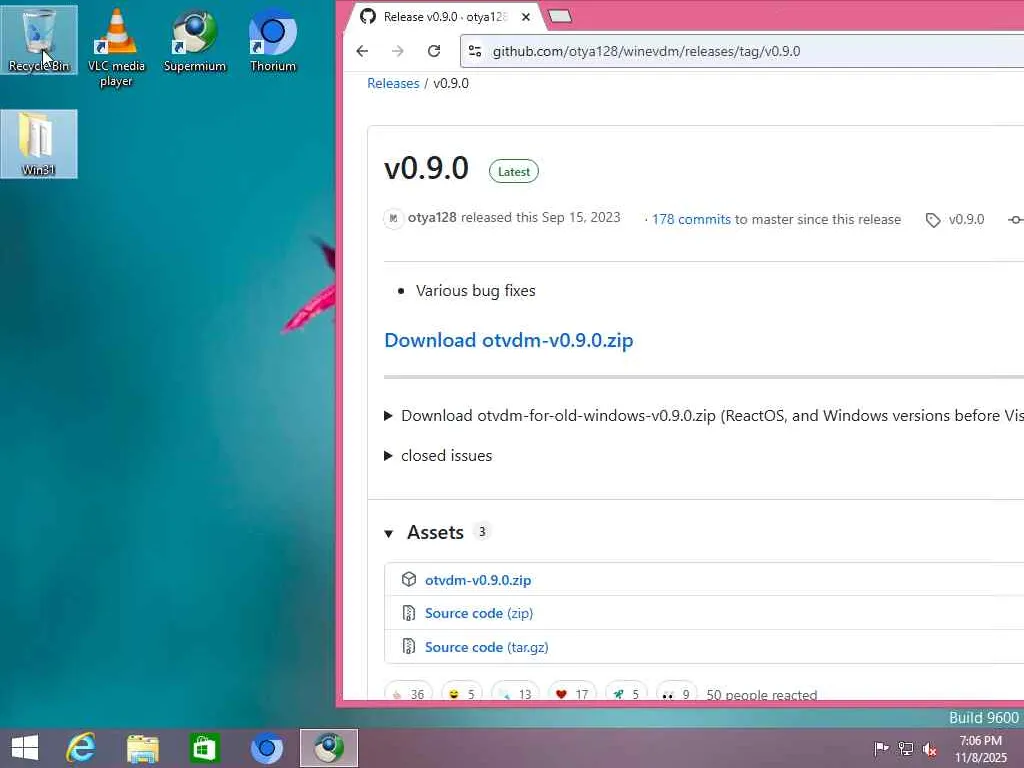Open the 178 commits link
Viewport: 1024px width, 768px height.
pyautogui.click(x=691, y=219)
